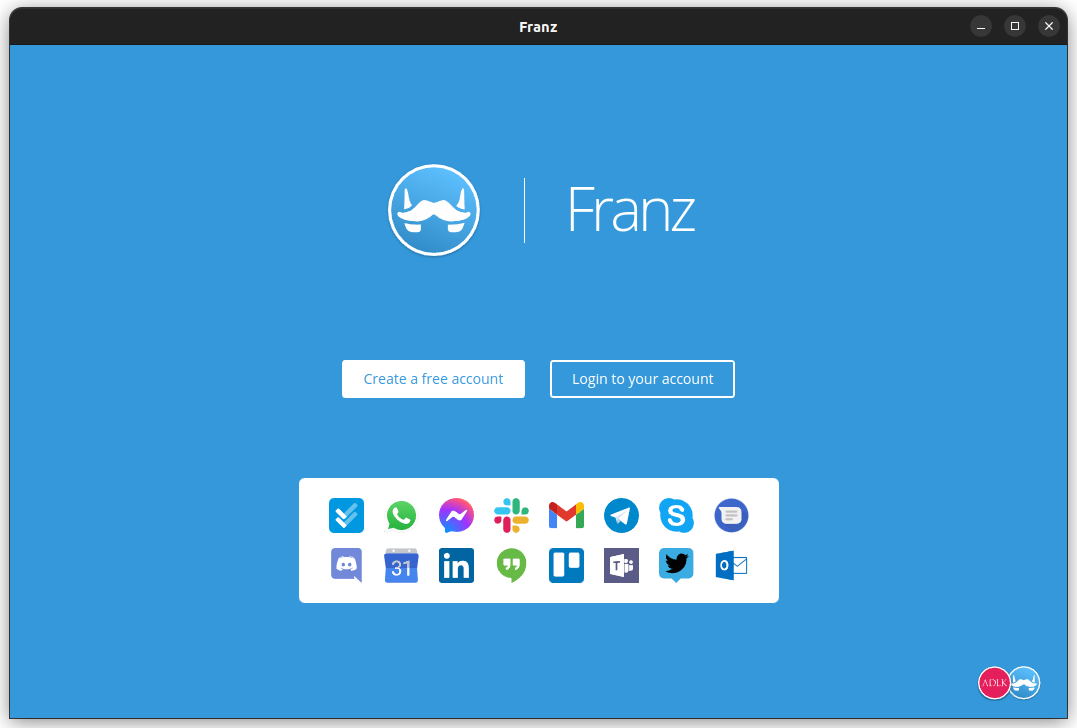Viewport: 1077px width, 728px height.
Task: Select the Skype service icon
Action: (x=676, y=515)
